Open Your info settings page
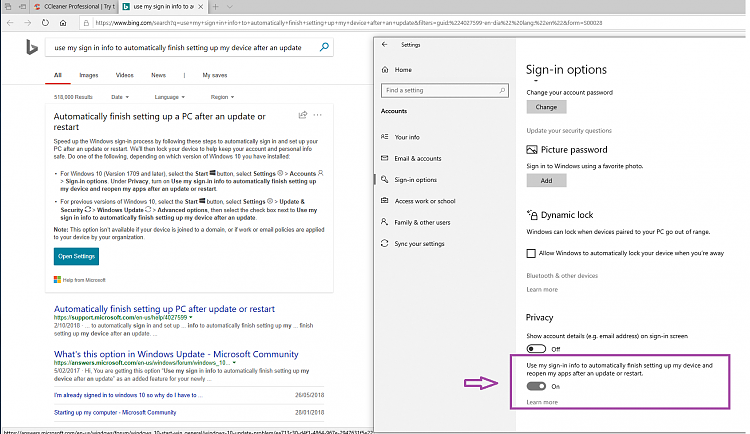750x434 pixels. [407, 137]
